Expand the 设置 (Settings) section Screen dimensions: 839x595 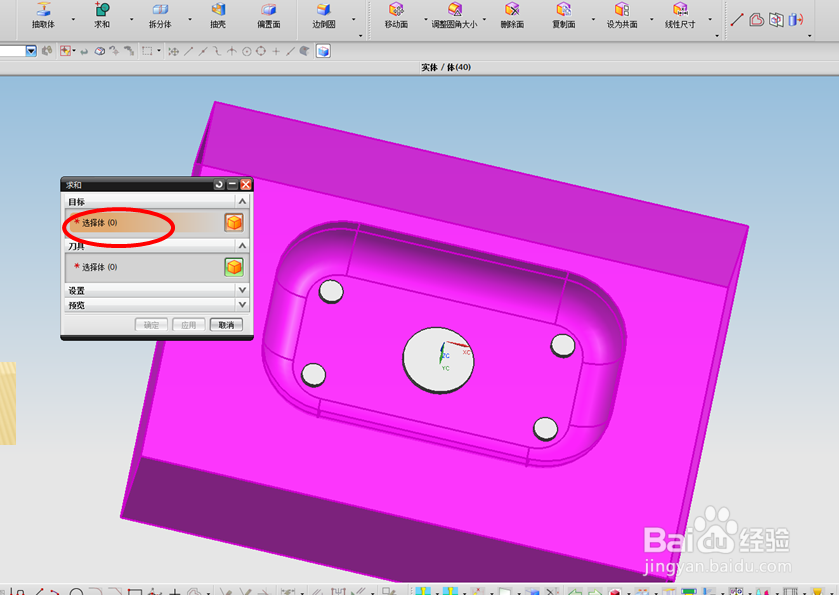[242, 290]
